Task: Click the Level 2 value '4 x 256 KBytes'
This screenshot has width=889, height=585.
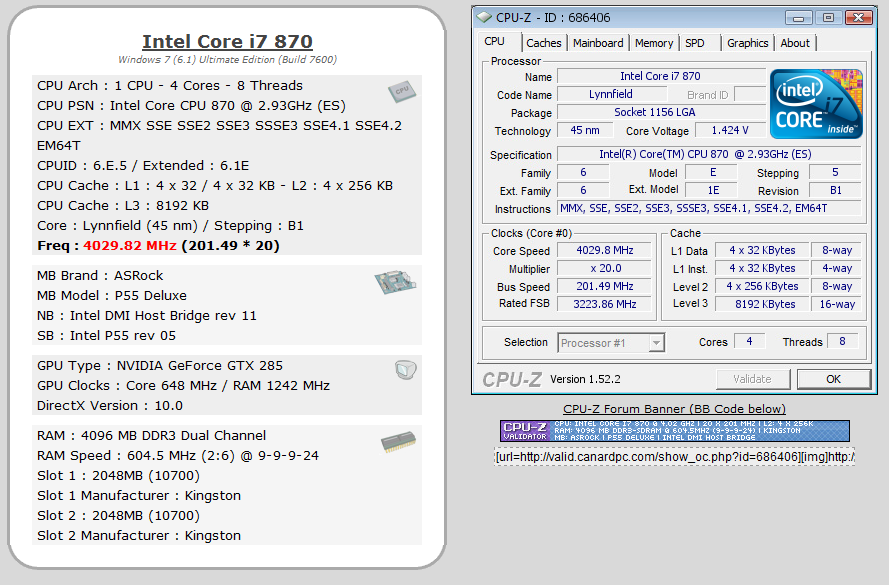Action: coord(761,286)
